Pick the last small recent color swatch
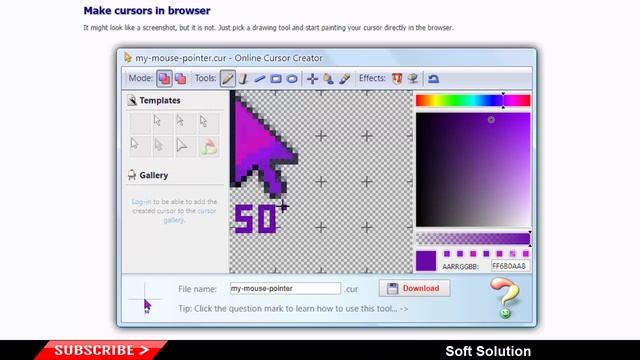This screenshot has height=360, width=640. pyautogui.click(x=526, y=254)
